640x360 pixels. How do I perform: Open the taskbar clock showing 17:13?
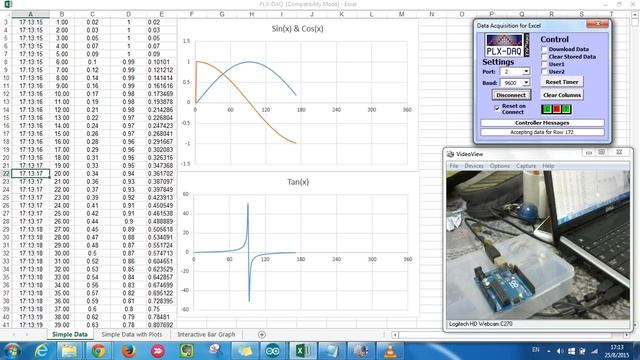(617, 351)
